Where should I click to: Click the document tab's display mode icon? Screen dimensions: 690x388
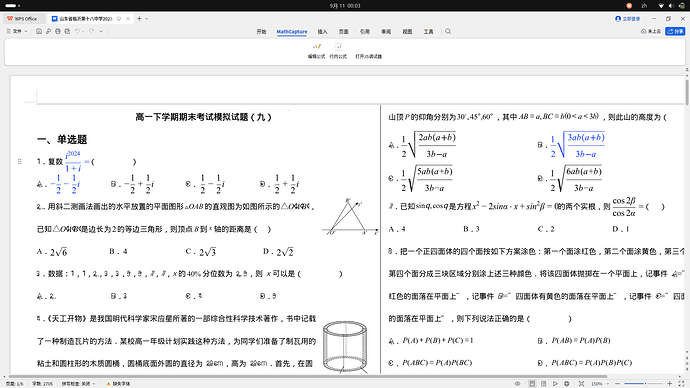[x=119, y=18]
